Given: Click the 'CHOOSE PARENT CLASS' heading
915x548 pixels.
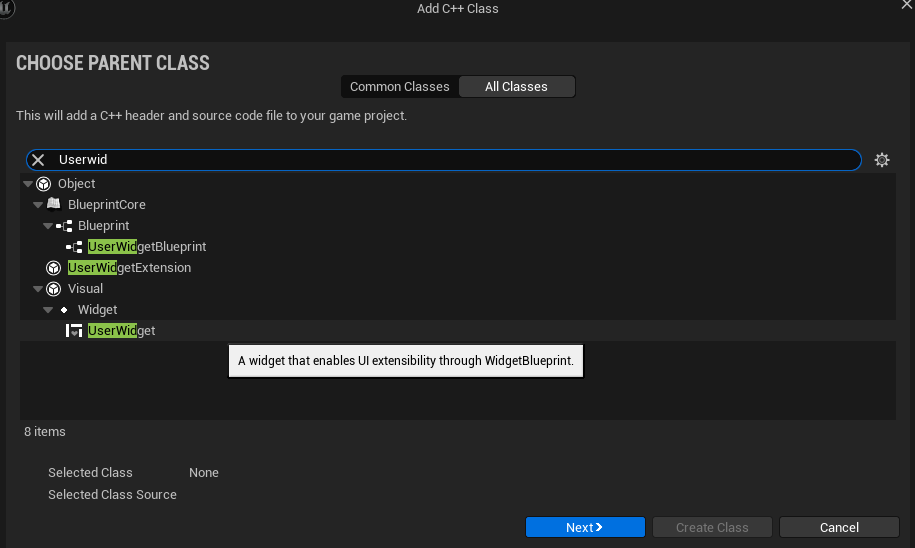Looking at the screenshot, I should click(113, 63).
